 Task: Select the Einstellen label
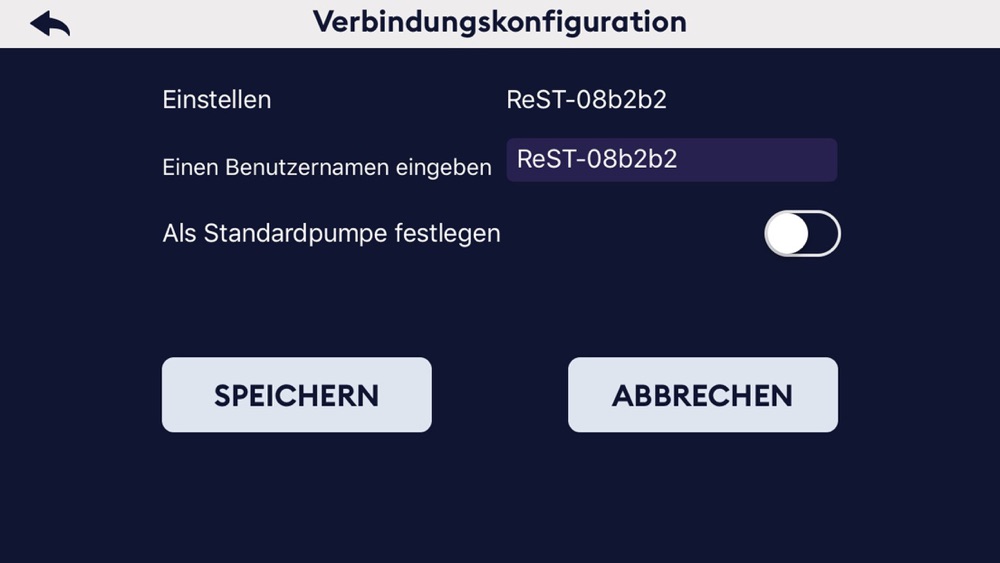pos(217,100)
